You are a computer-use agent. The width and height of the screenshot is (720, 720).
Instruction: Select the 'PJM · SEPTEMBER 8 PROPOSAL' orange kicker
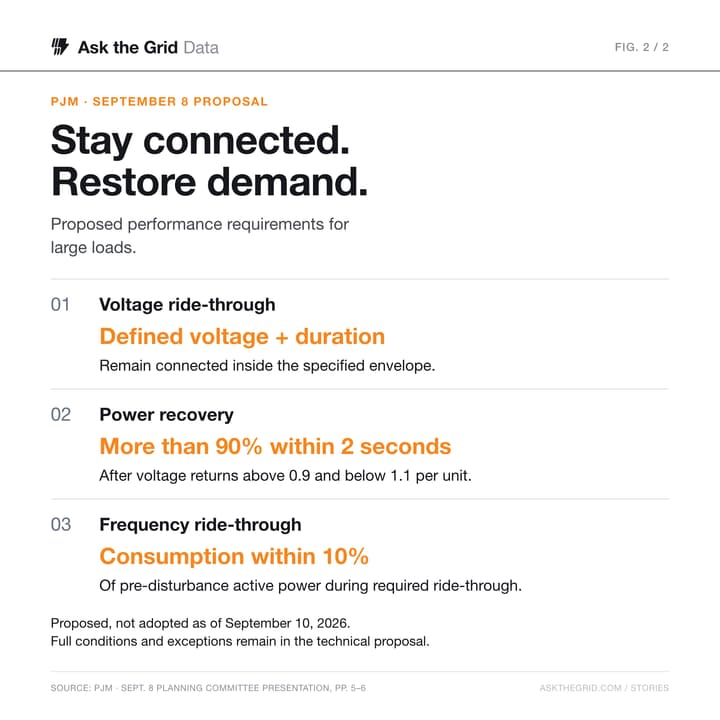click(x=159, y=101)
